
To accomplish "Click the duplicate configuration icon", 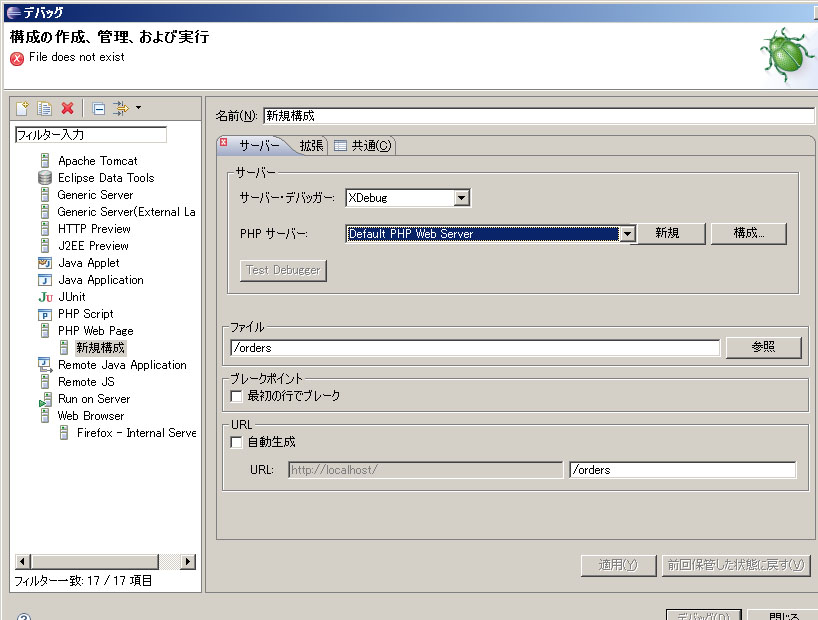I will point(44,107).
